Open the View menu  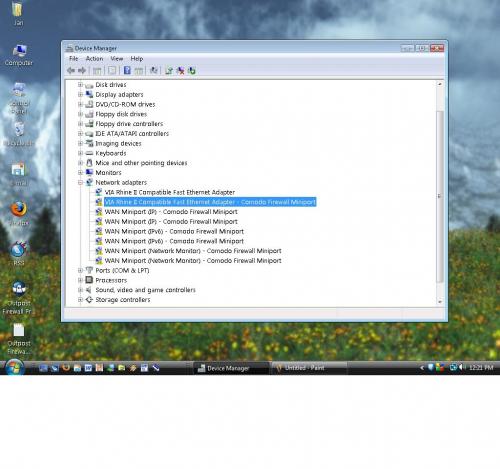(117, 59)
